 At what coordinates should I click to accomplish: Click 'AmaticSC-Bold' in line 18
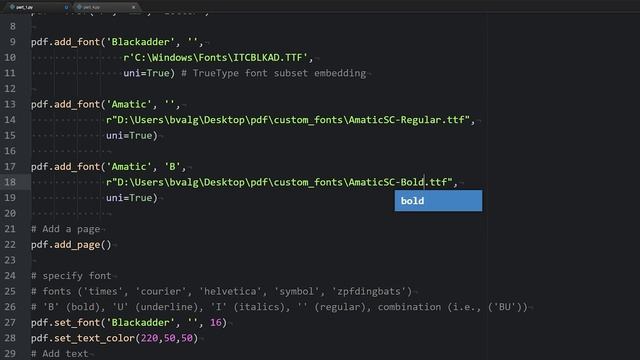(386, 182)
